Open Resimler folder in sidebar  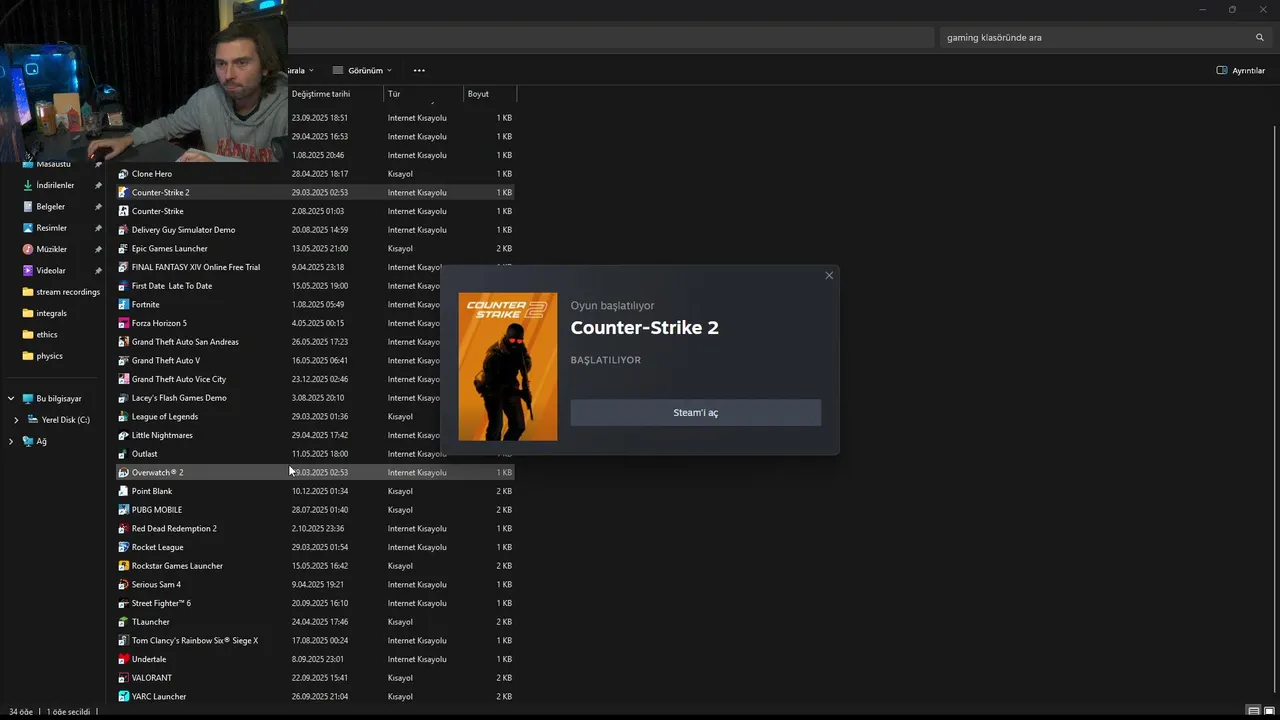51,228
